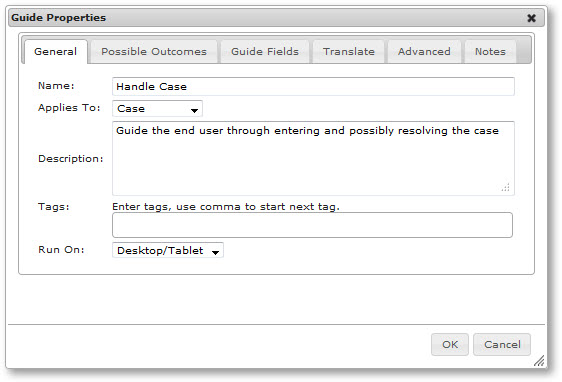Viewport: 562px width, 382px height.
Task: Click inside the Description text area
Action: pyautogui.click(x=313, y=158)
